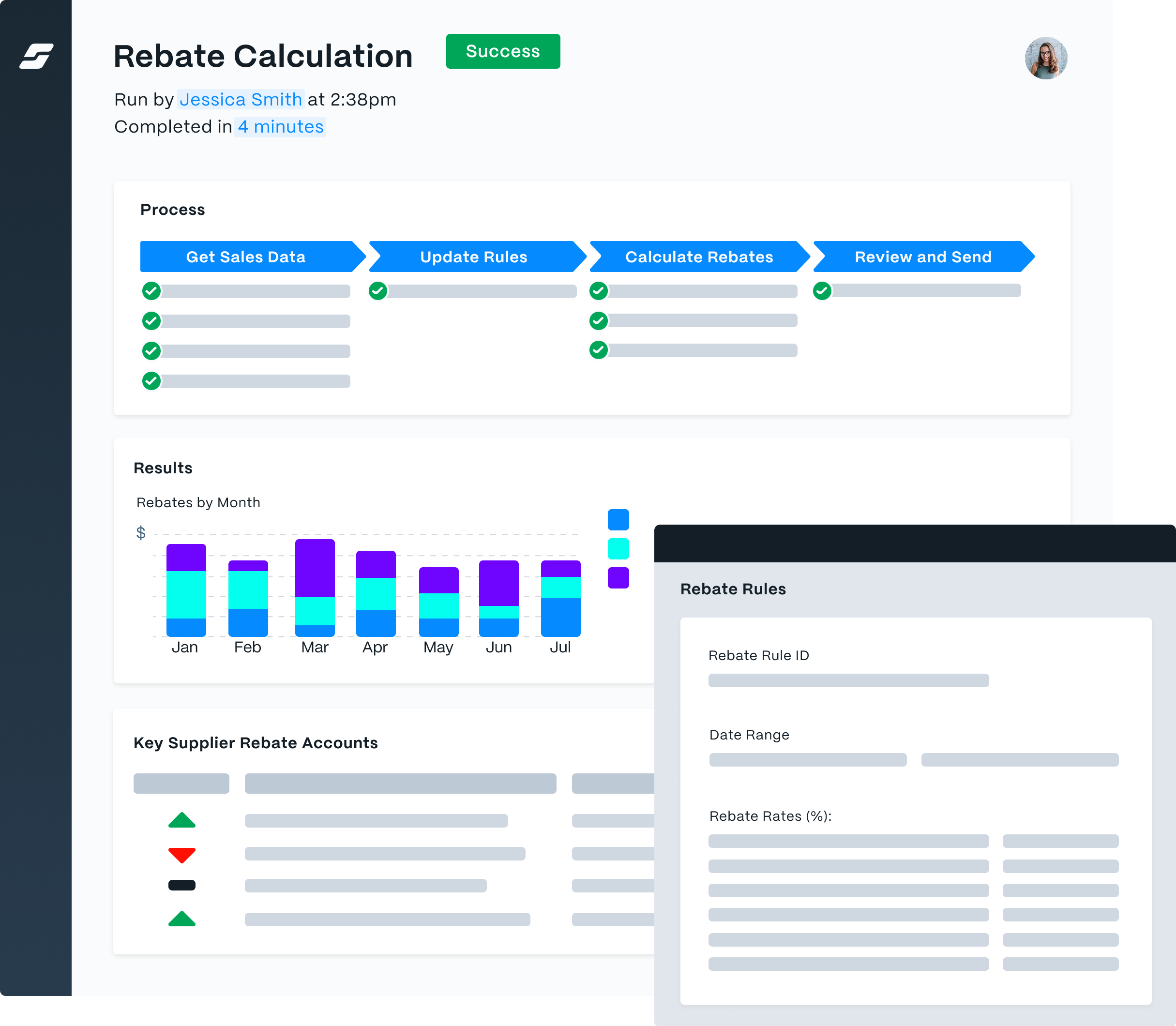
Task: Open the Jessica Smith link
Action: pyautogui.click(x=241, y=100)
